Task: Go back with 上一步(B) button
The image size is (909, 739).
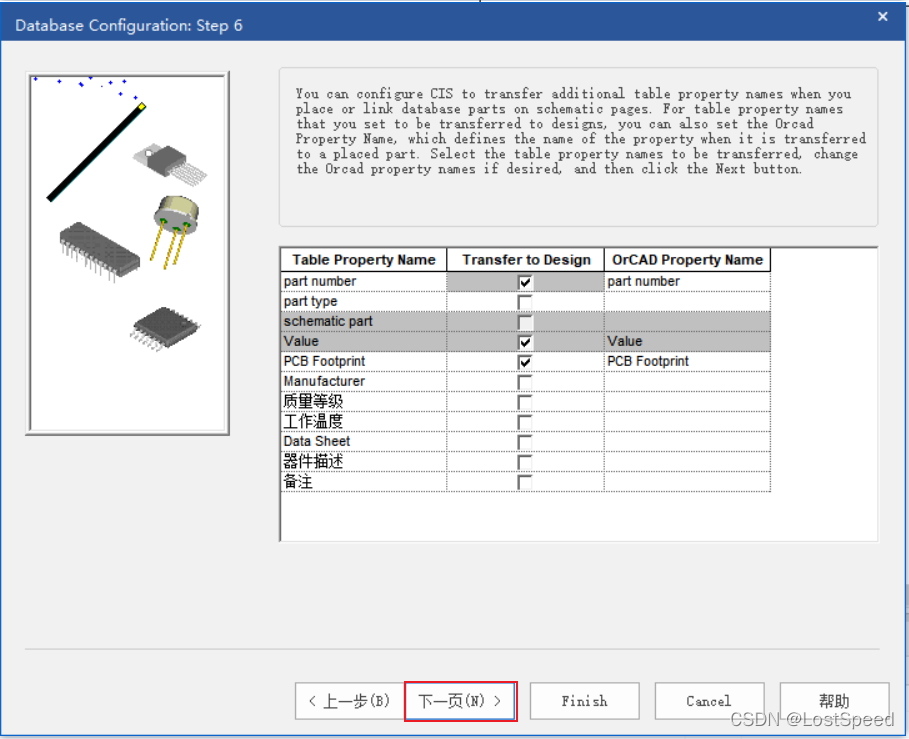Action: (349, 701)
